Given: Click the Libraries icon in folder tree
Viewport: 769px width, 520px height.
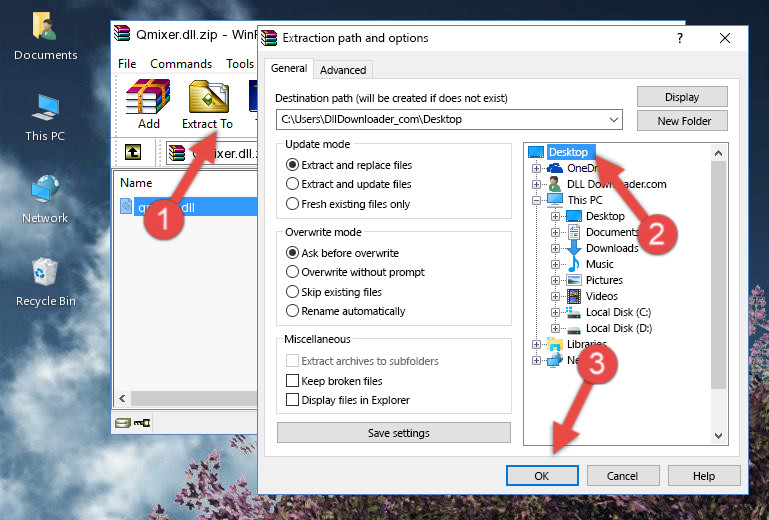Looking at the screenshot, I should click(x=555, y=344).
